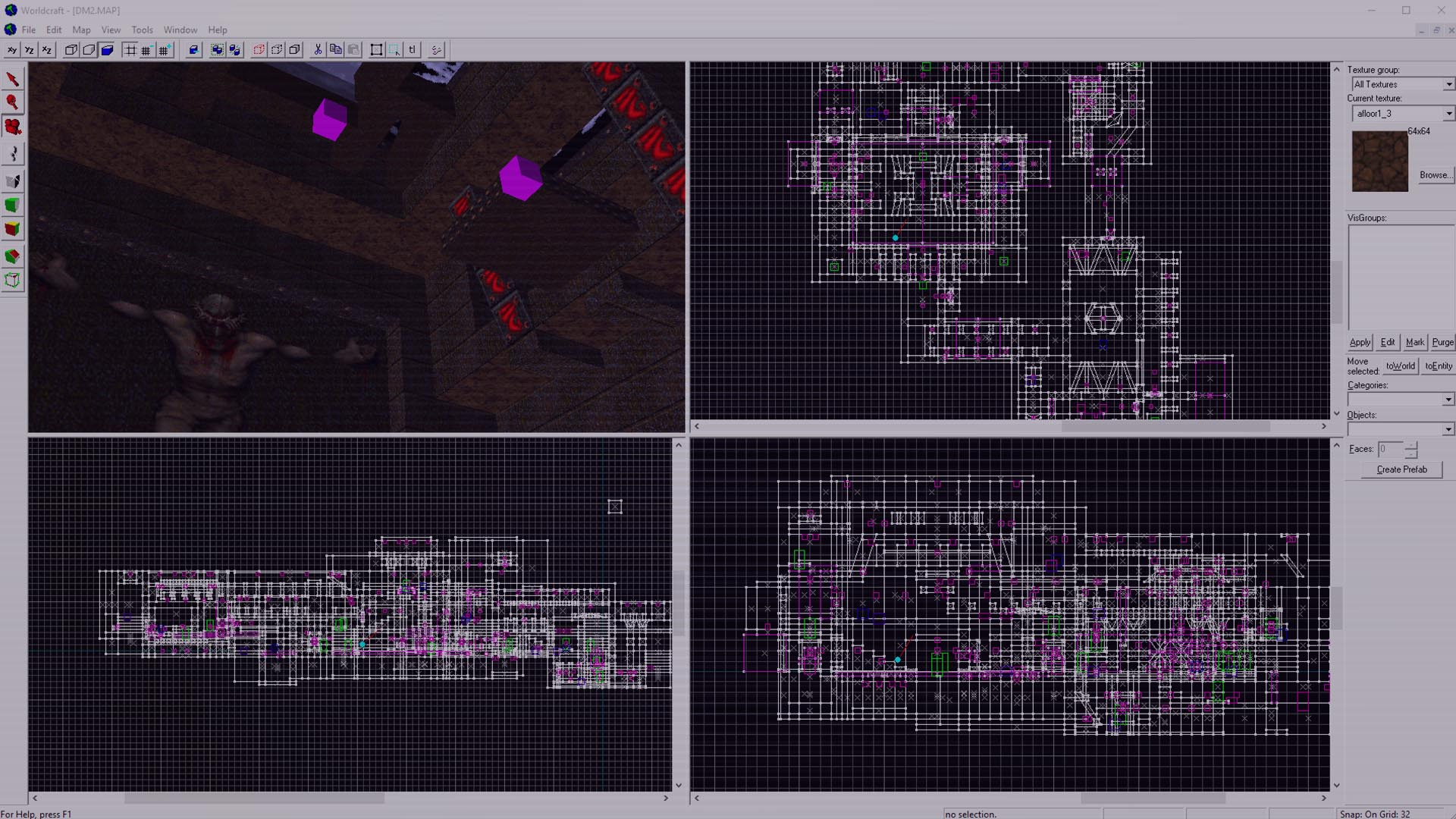Click the VisGroups Edit button
Viewport: 1456px width, 819px height.
click(x=1388, y=343)
